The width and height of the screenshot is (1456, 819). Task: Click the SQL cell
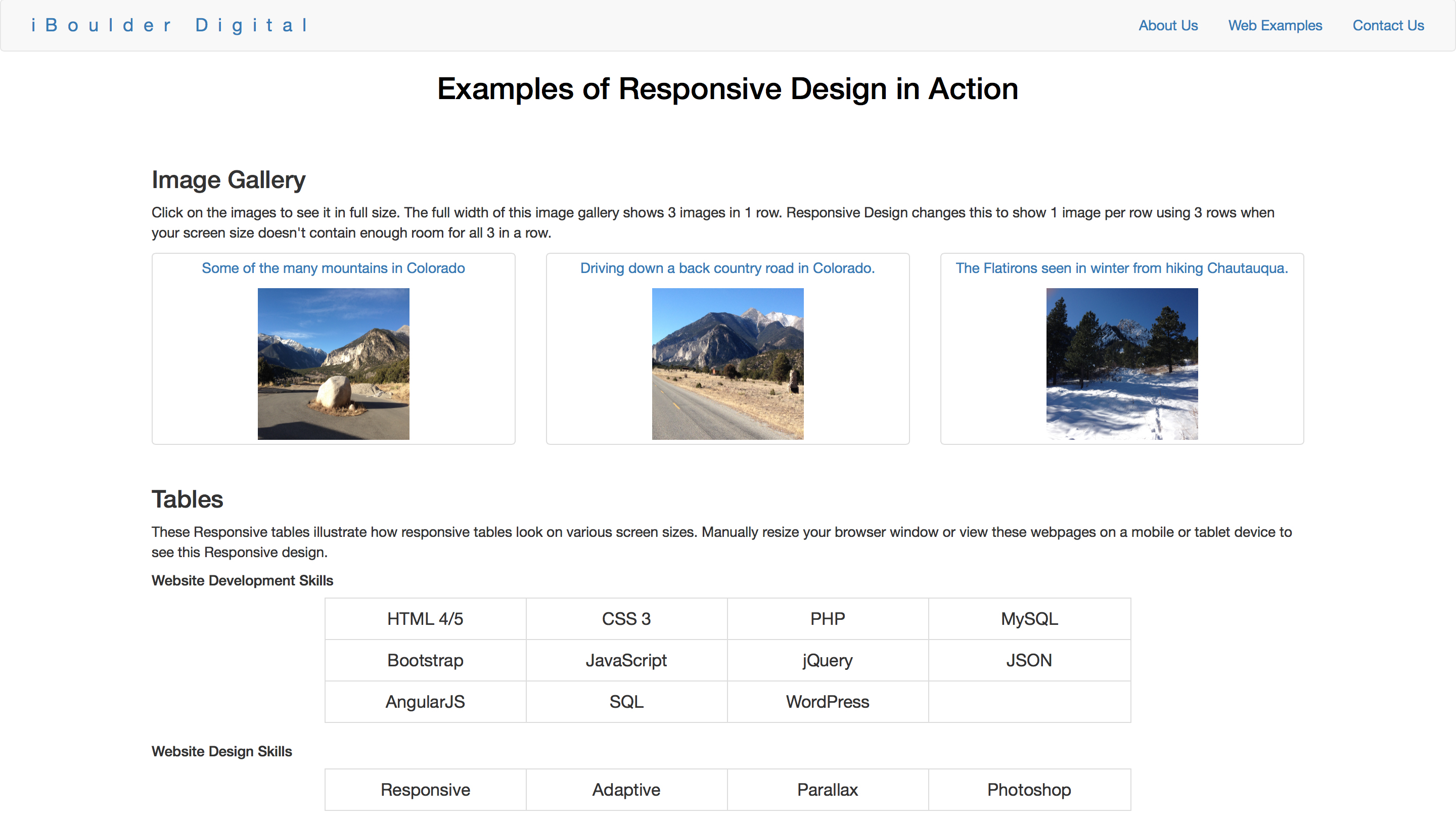pos(626,701)
